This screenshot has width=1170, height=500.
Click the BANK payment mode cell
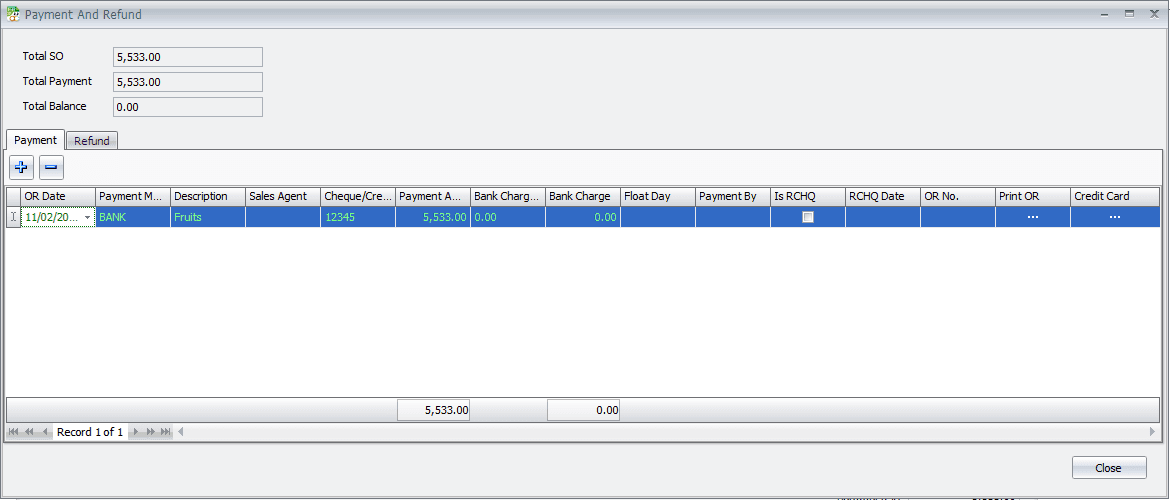tap(133, 217)
